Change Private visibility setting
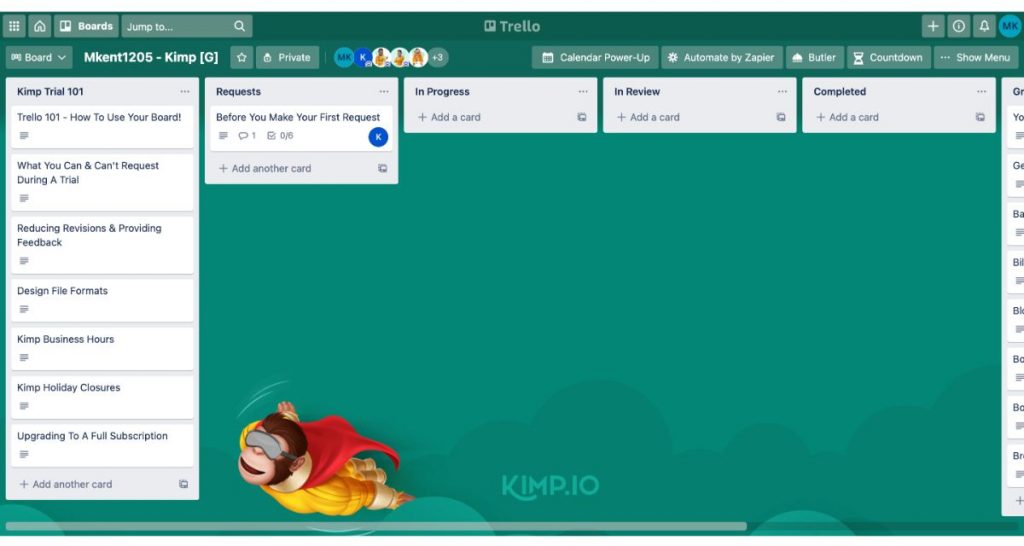The height and width of the screenshot is (546, 1024). pyautogui.click(x=287, y=57)
